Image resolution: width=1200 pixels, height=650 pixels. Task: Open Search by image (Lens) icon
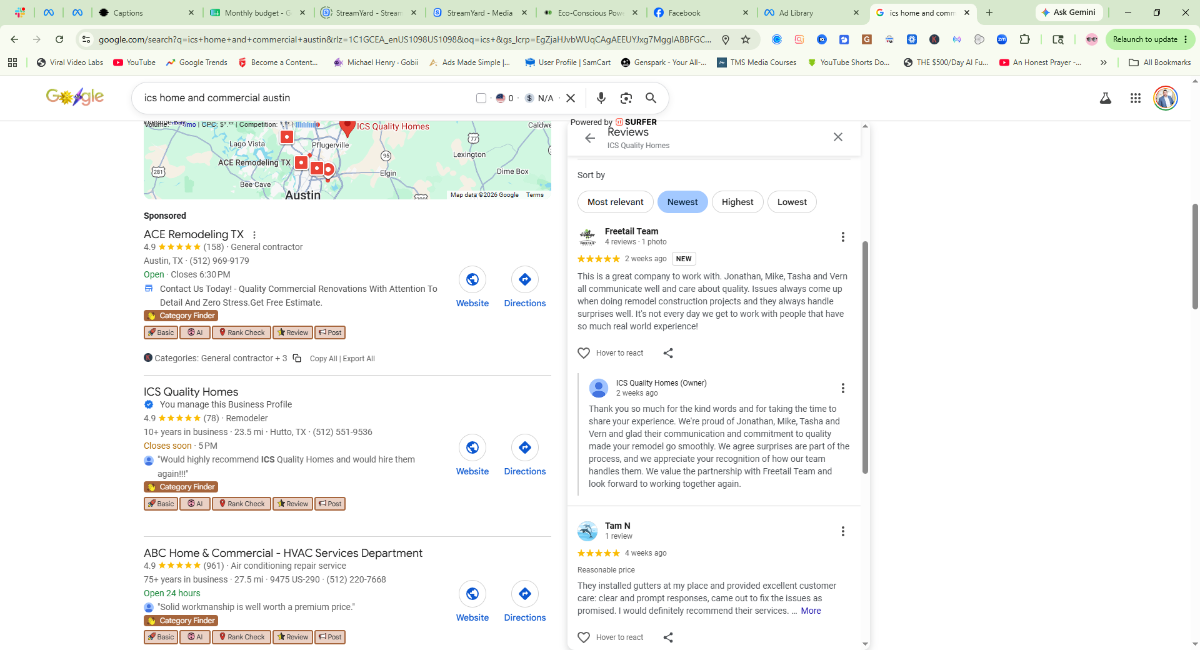[626, 98]
